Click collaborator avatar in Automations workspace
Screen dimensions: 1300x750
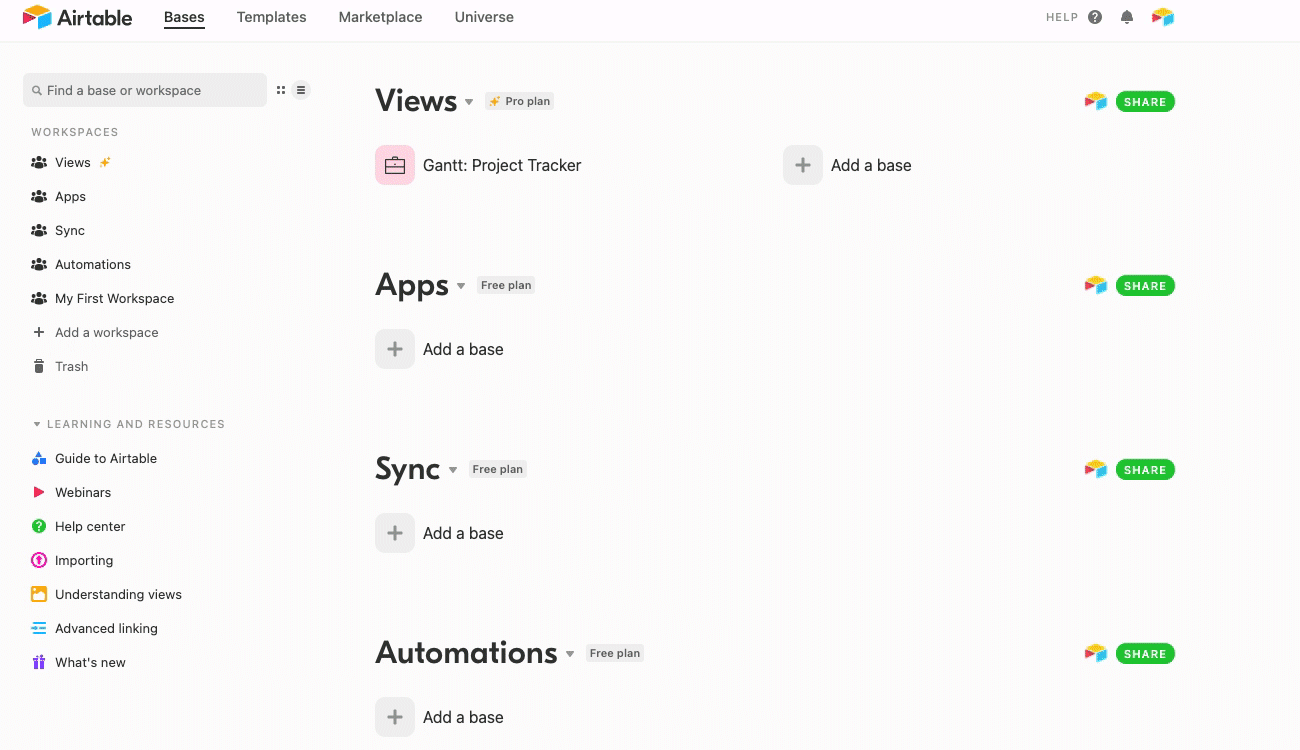pyautogui.click(x=1096, y=653)
